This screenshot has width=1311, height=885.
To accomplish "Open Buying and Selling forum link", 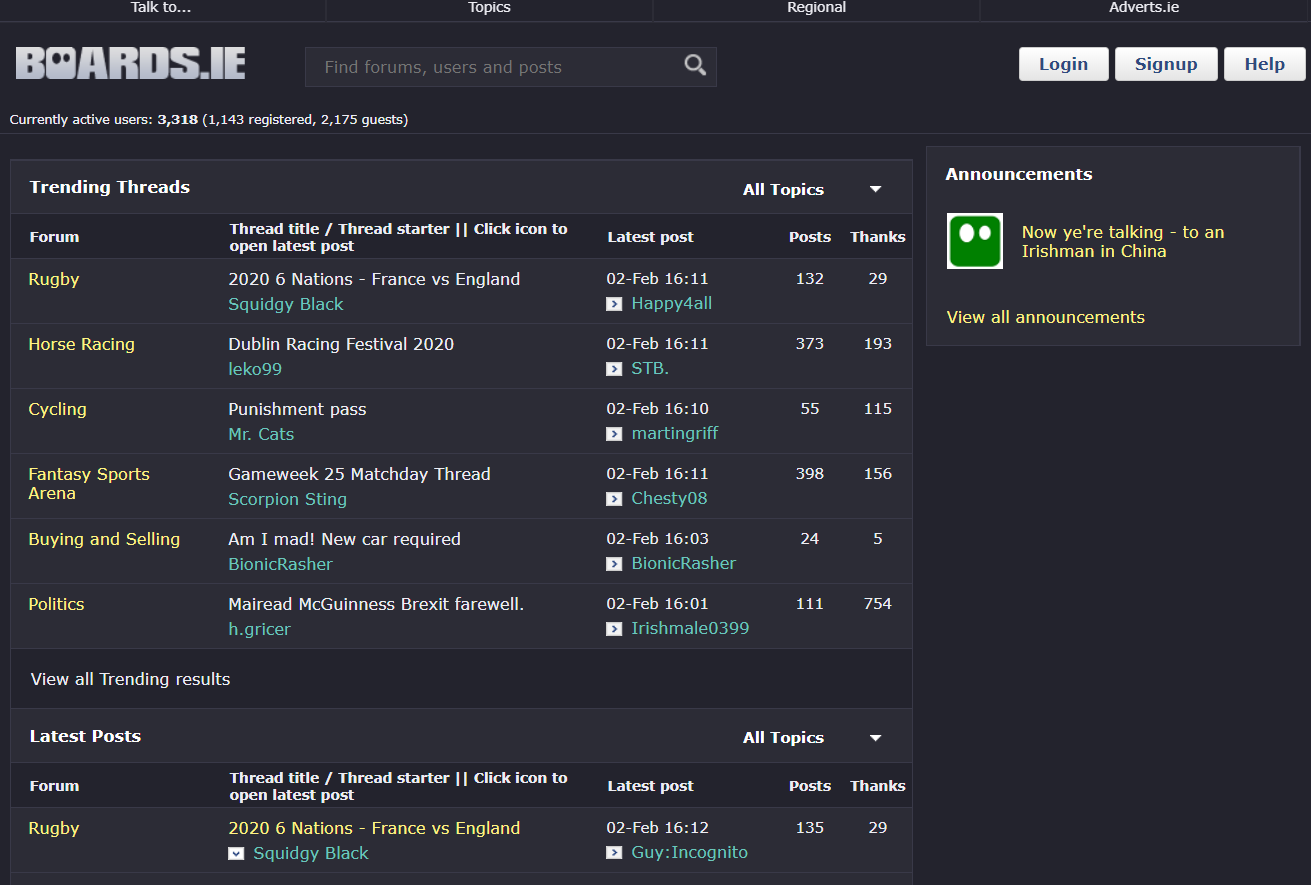I will pyautogui.click(x=104, y=539).
